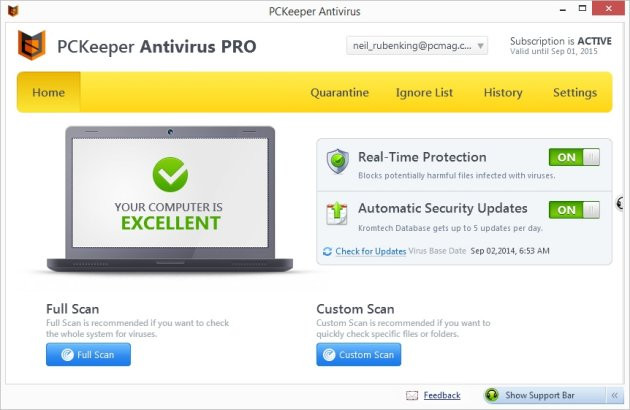The image size is (630, 410).
Task: Start a Custom Scan
Action: click(358, 355)
